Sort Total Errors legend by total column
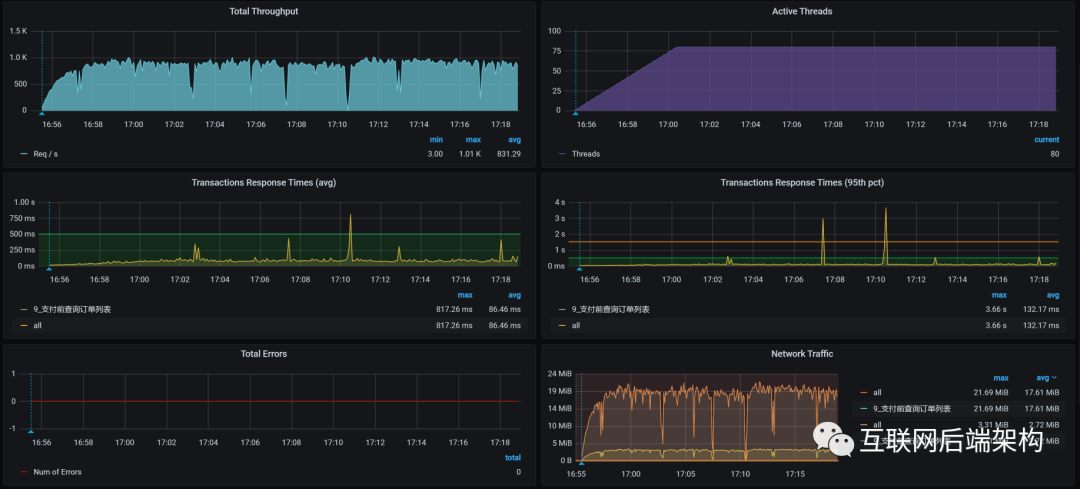Image resolution: width=1080 pixels, height=489 pixels. coord(512,457)
